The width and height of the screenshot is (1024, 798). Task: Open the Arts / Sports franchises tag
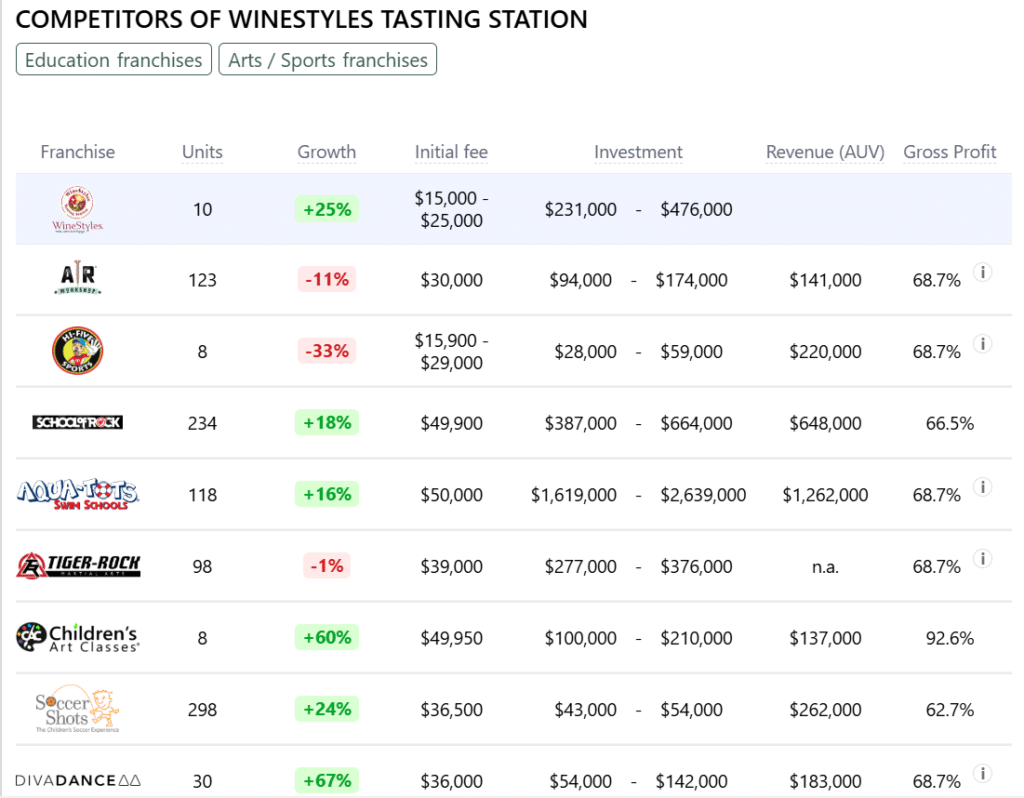pyautogui.click(x=328, y=59)
